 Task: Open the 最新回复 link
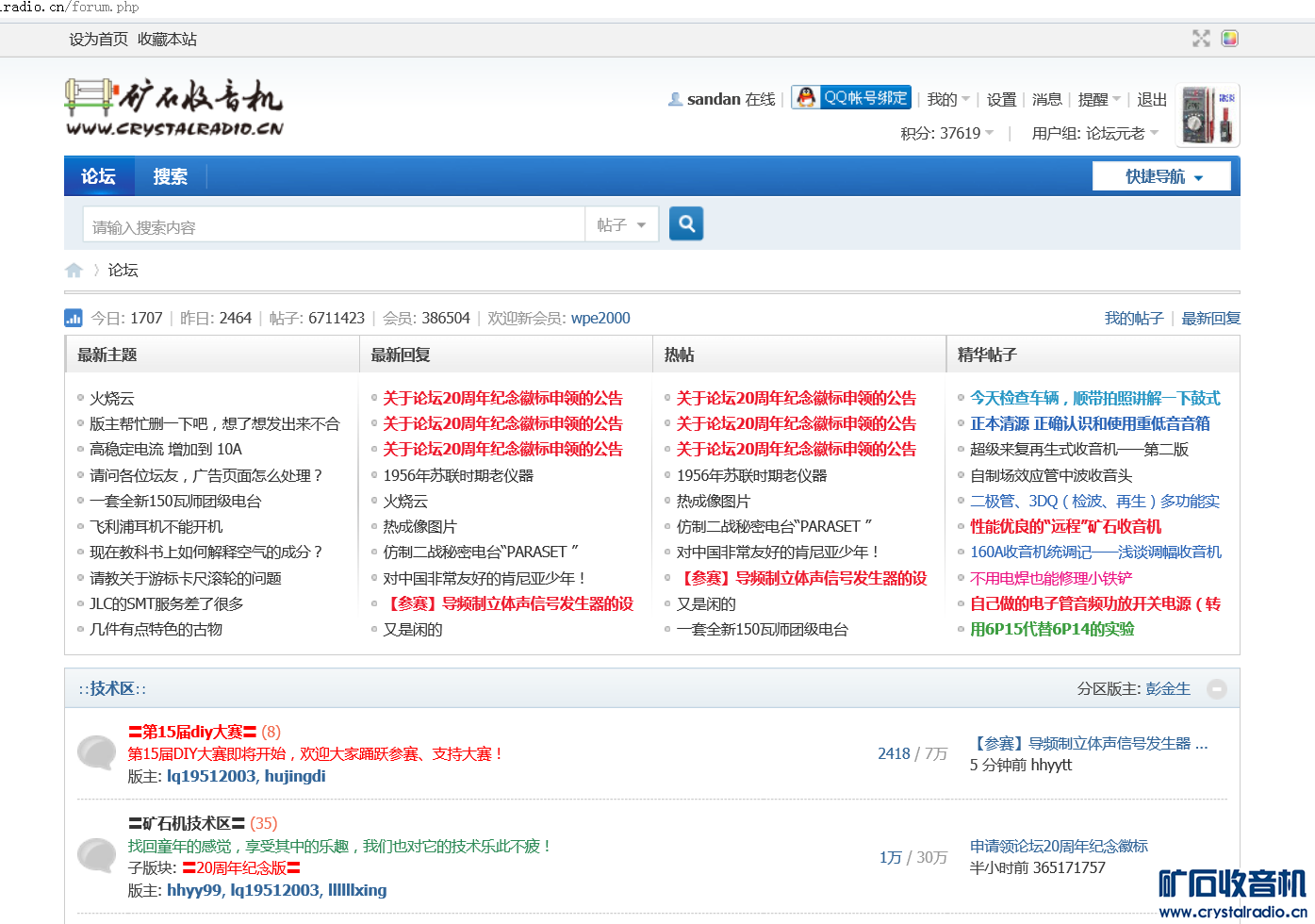[1210, 319]
